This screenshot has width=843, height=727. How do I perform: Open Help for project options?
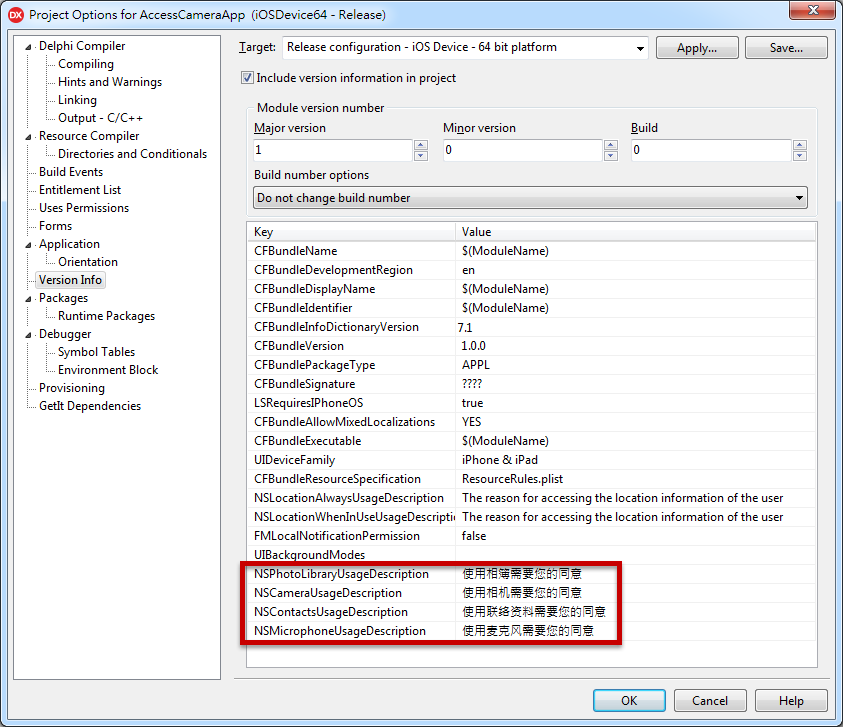click(791, 701)
